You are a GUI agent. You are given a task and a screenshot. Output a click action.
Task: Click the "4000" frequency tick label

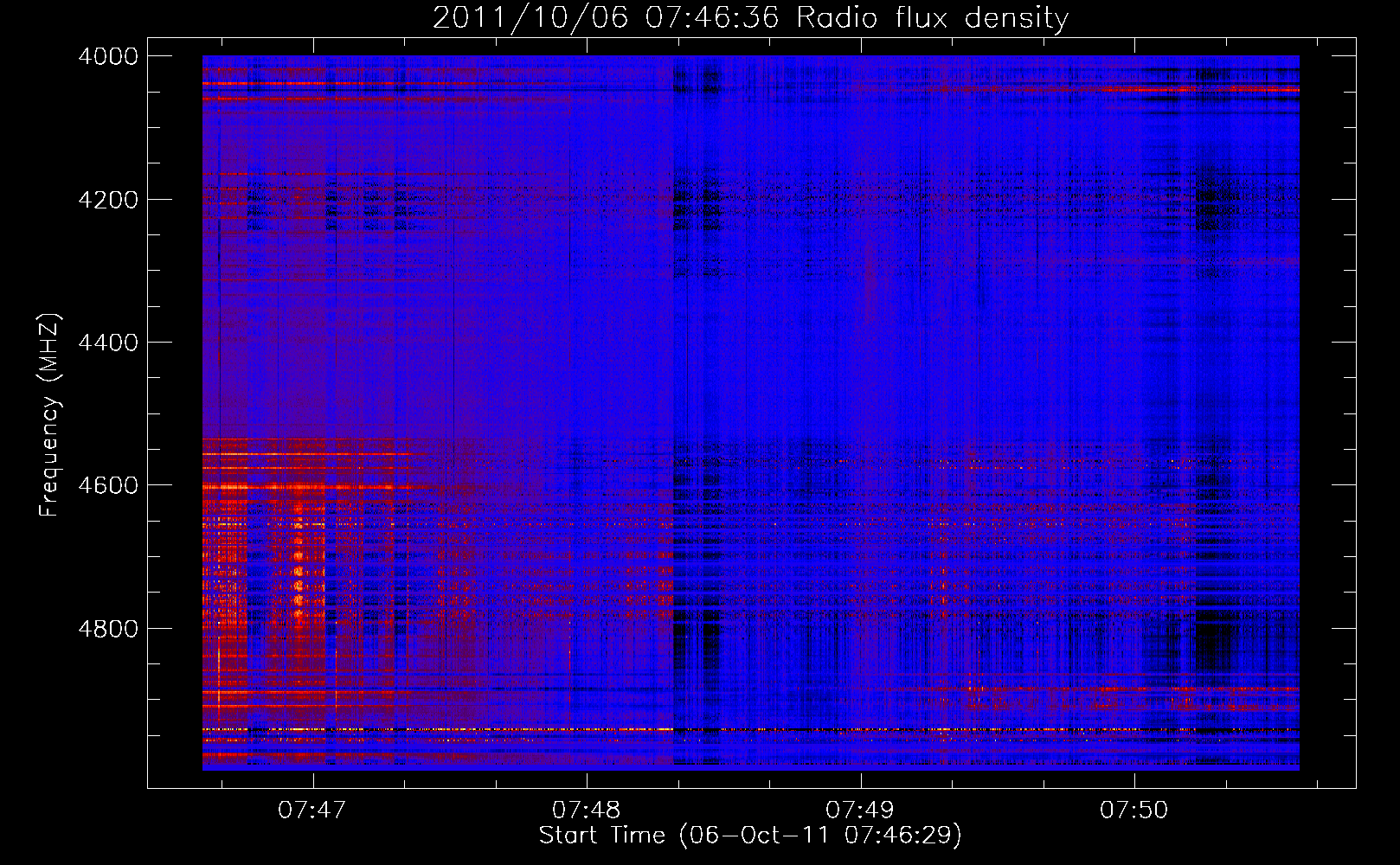[108, 56]
